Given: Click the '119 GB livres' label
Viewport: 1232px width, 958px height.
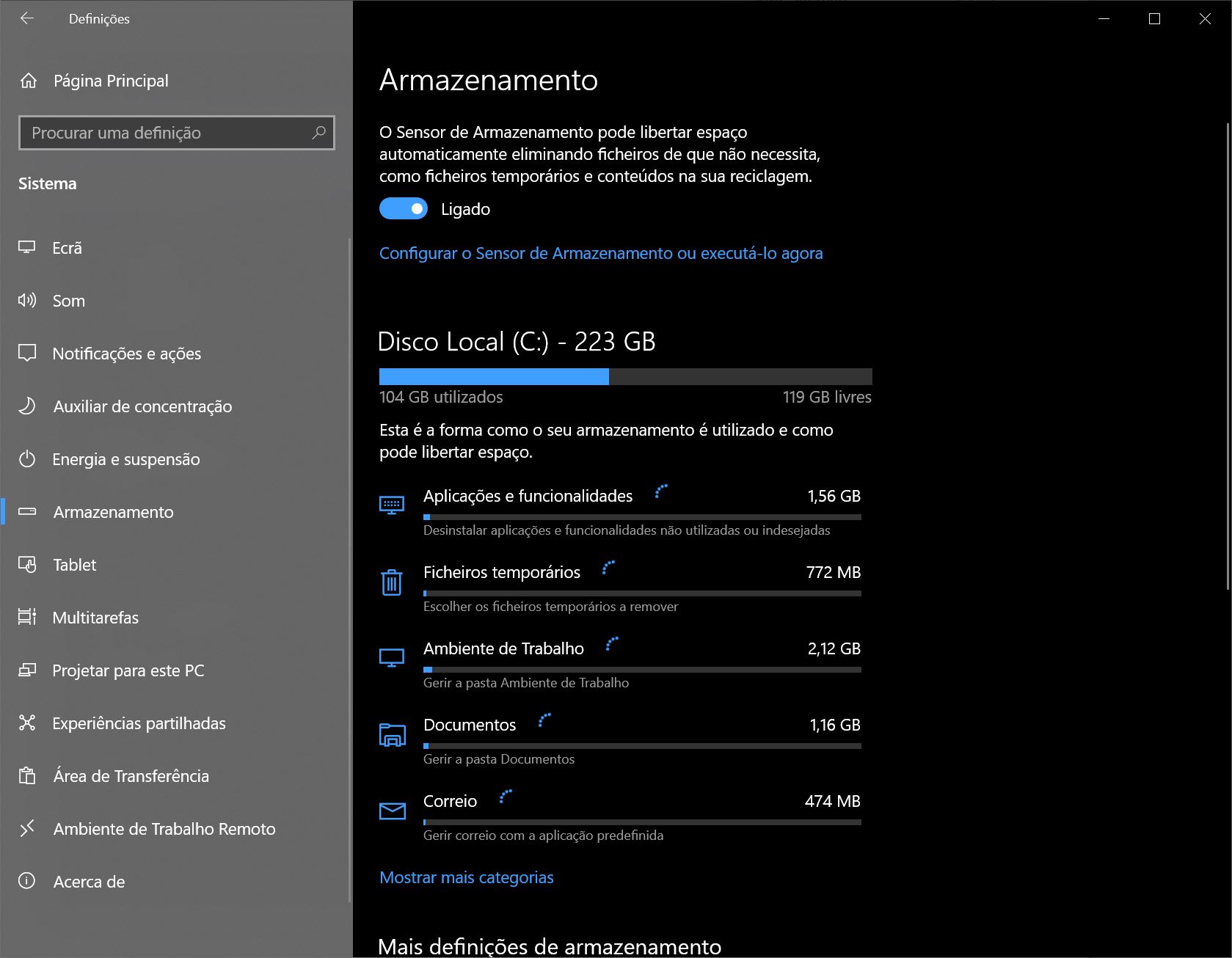Looking at the screenshot, I should tap(827, 397).
